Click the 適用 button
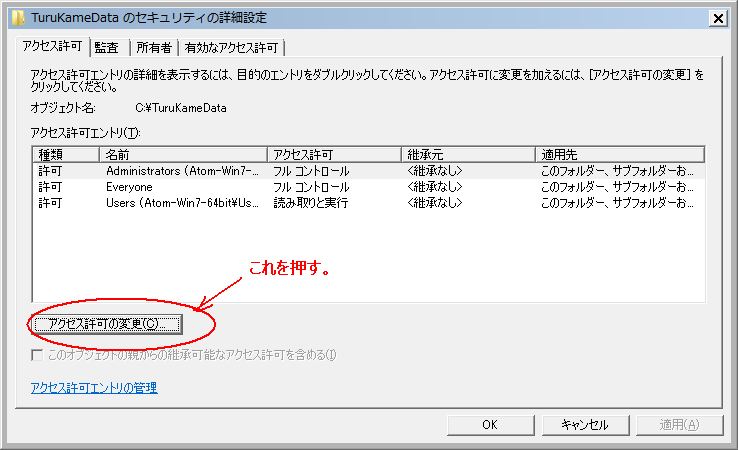The image size is (738, 450). (678, 424)
